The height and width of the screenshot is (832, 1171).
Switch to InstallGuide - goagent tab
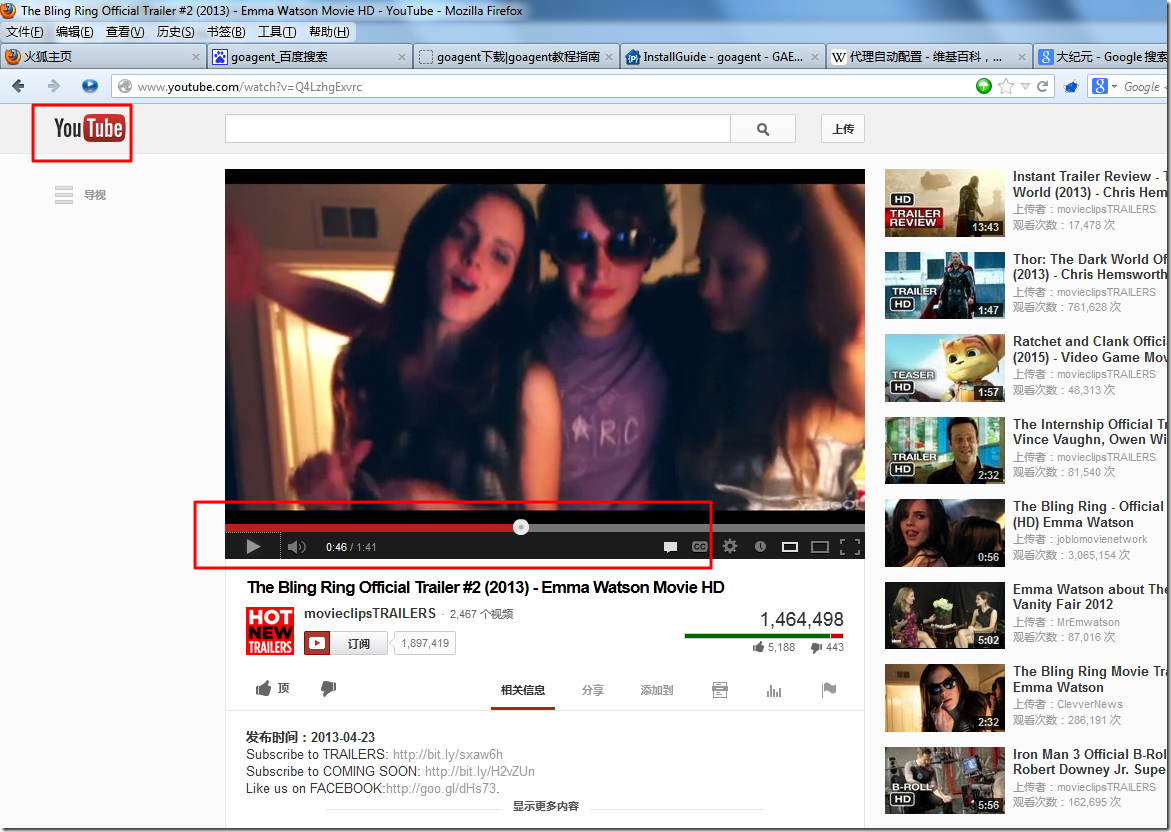tap(721, 57)
